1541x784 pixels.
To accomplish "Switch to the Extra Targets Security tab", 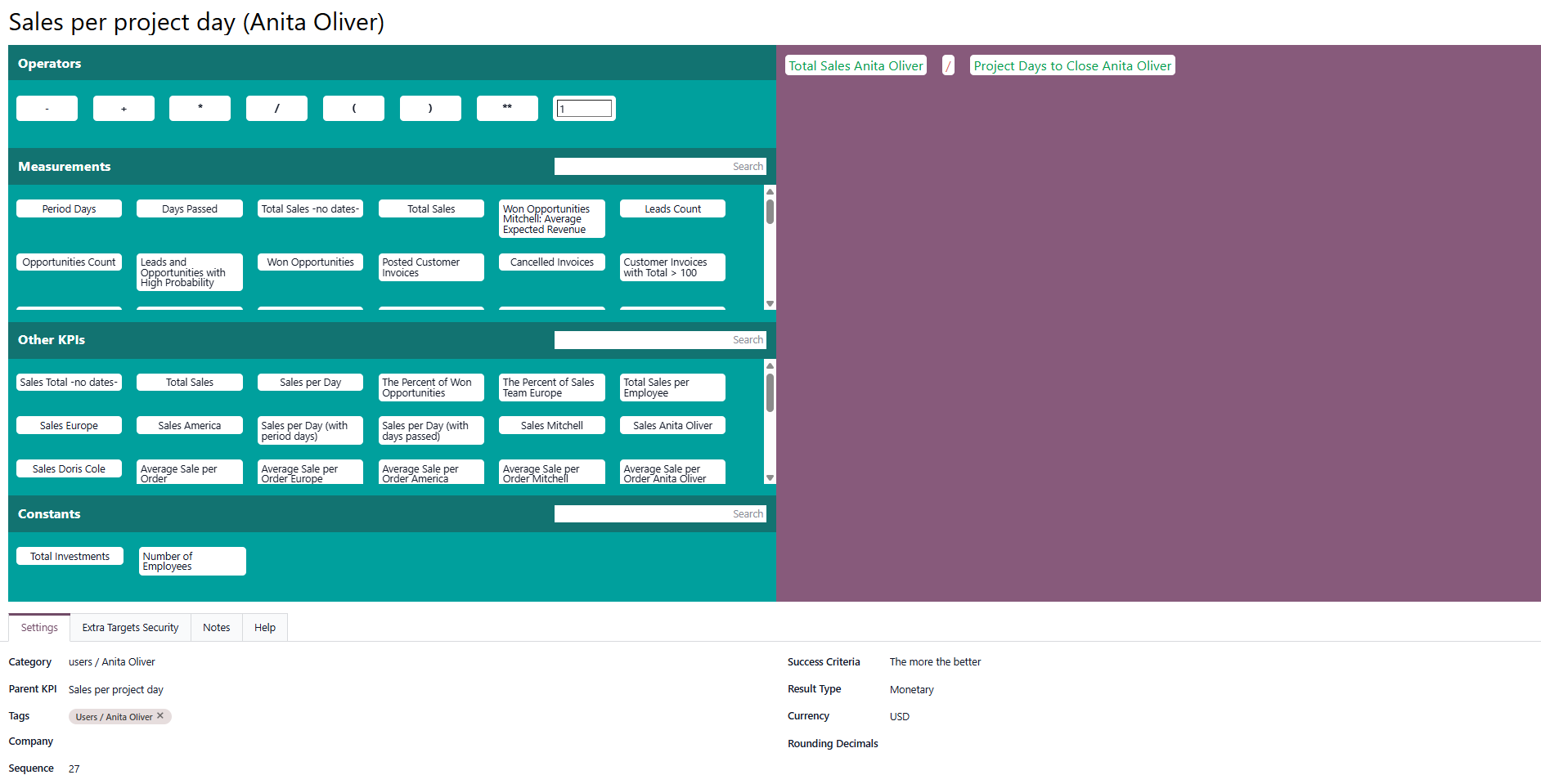I will click(x=130, y=628).
